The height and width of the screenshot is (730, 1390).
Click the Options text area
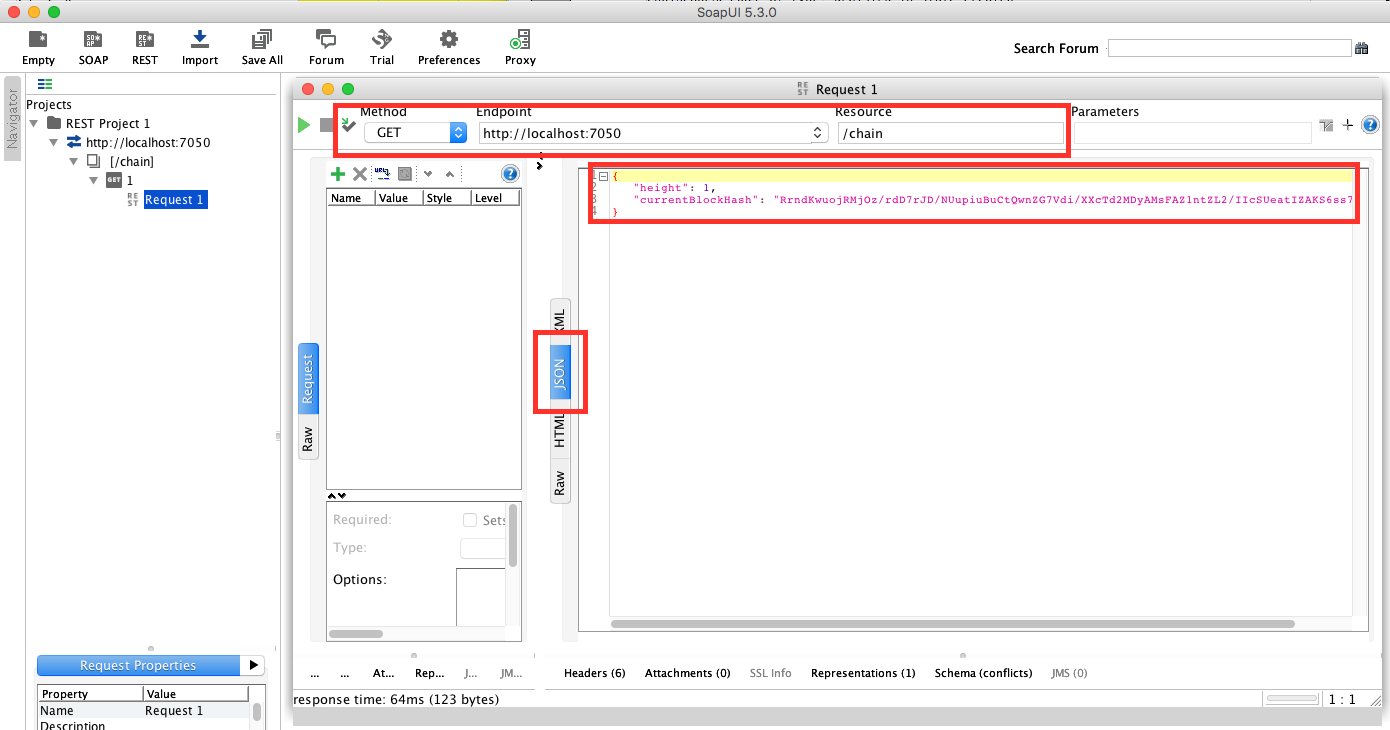[x=481, y=597]
